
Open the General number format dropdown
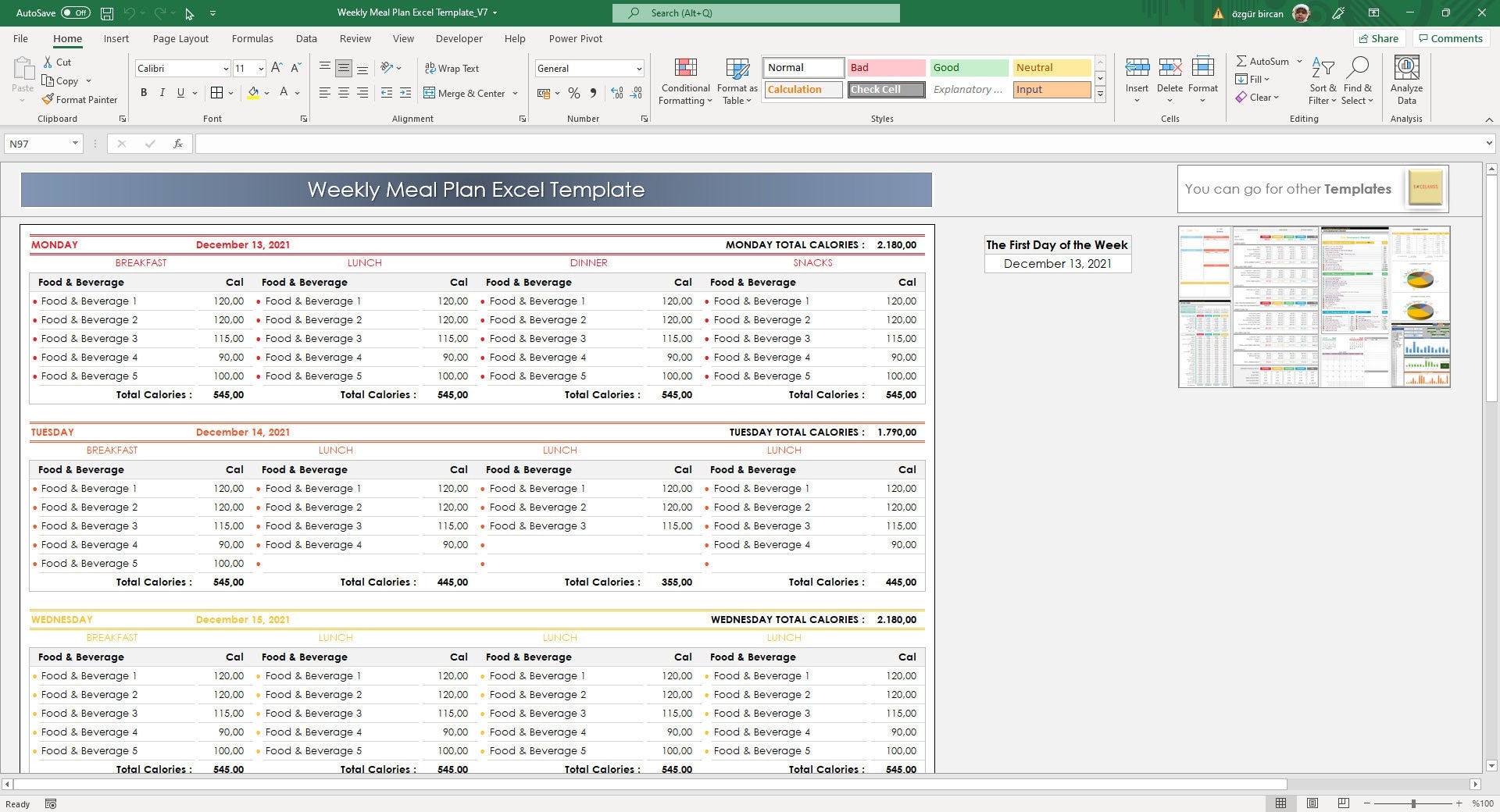[x=639, y=69]
